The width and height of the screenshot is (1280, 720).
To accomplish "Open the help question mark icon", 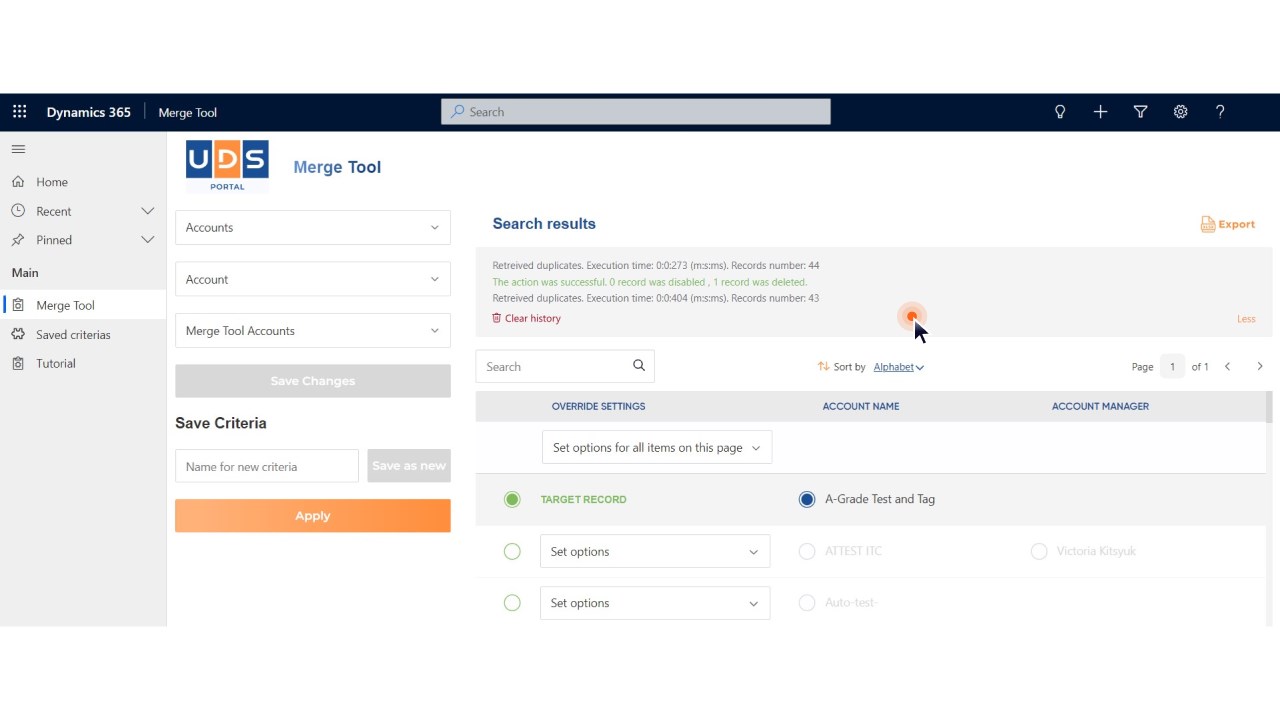I will (x=1220, y=112).
